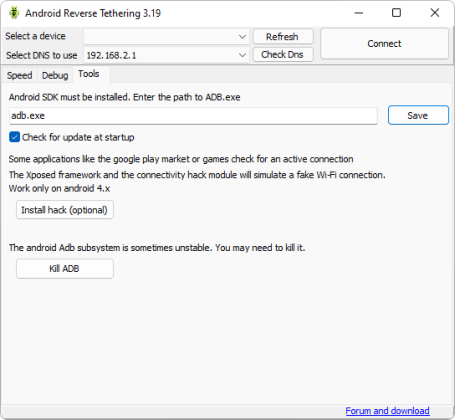Image resolution: width=455 pixels, height=420 pixels.
Task: Kill the ADB subsystem
Action: [65, 268]
